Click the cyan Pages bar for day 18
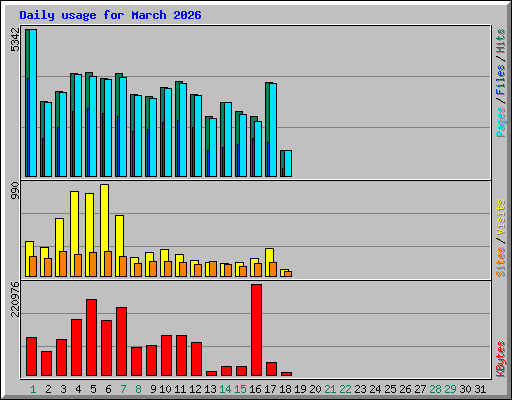The width and height of the screenshot is (512, 400). point(288,163)
